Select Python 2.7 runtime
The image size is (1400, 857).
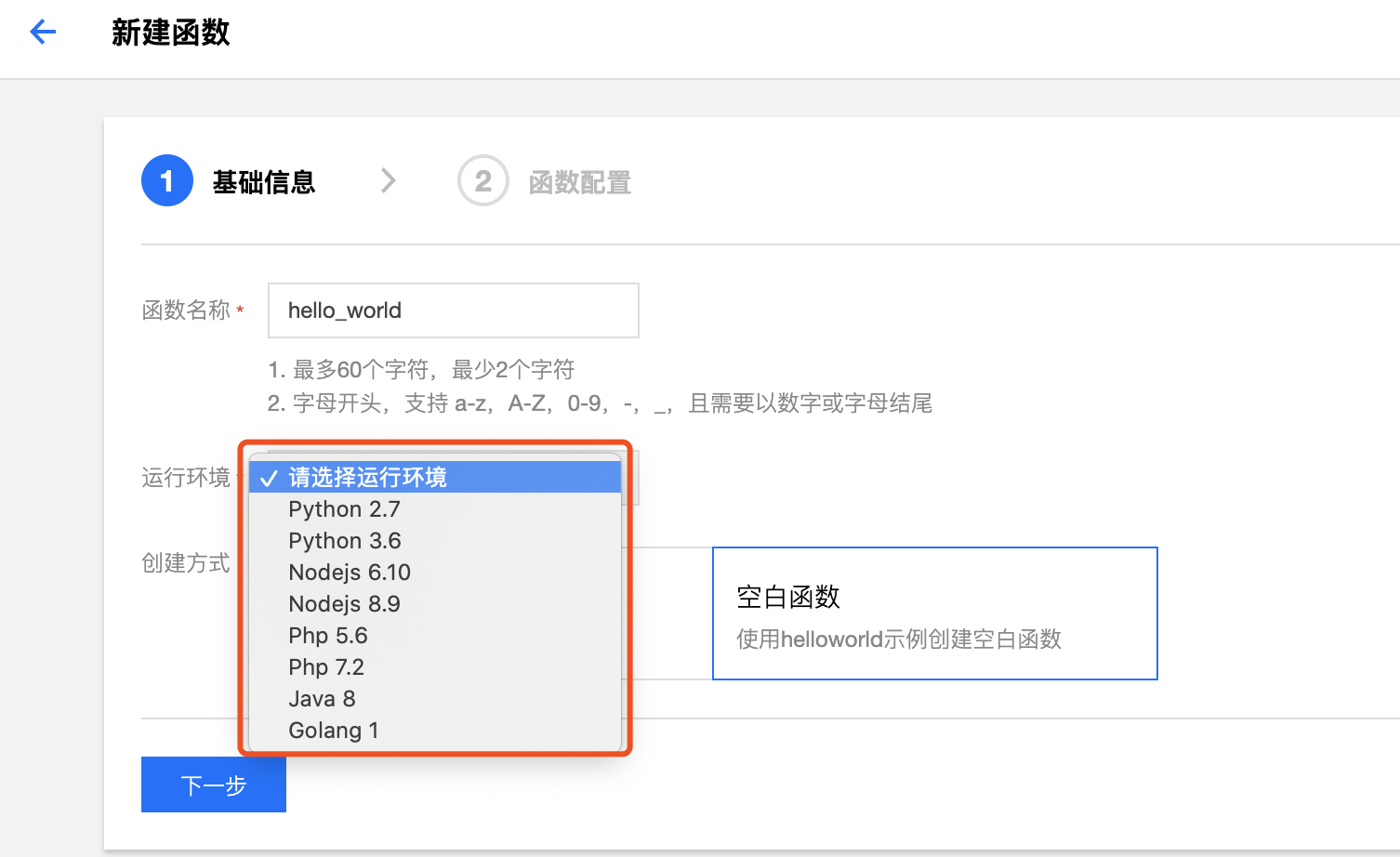click(344, 508)
